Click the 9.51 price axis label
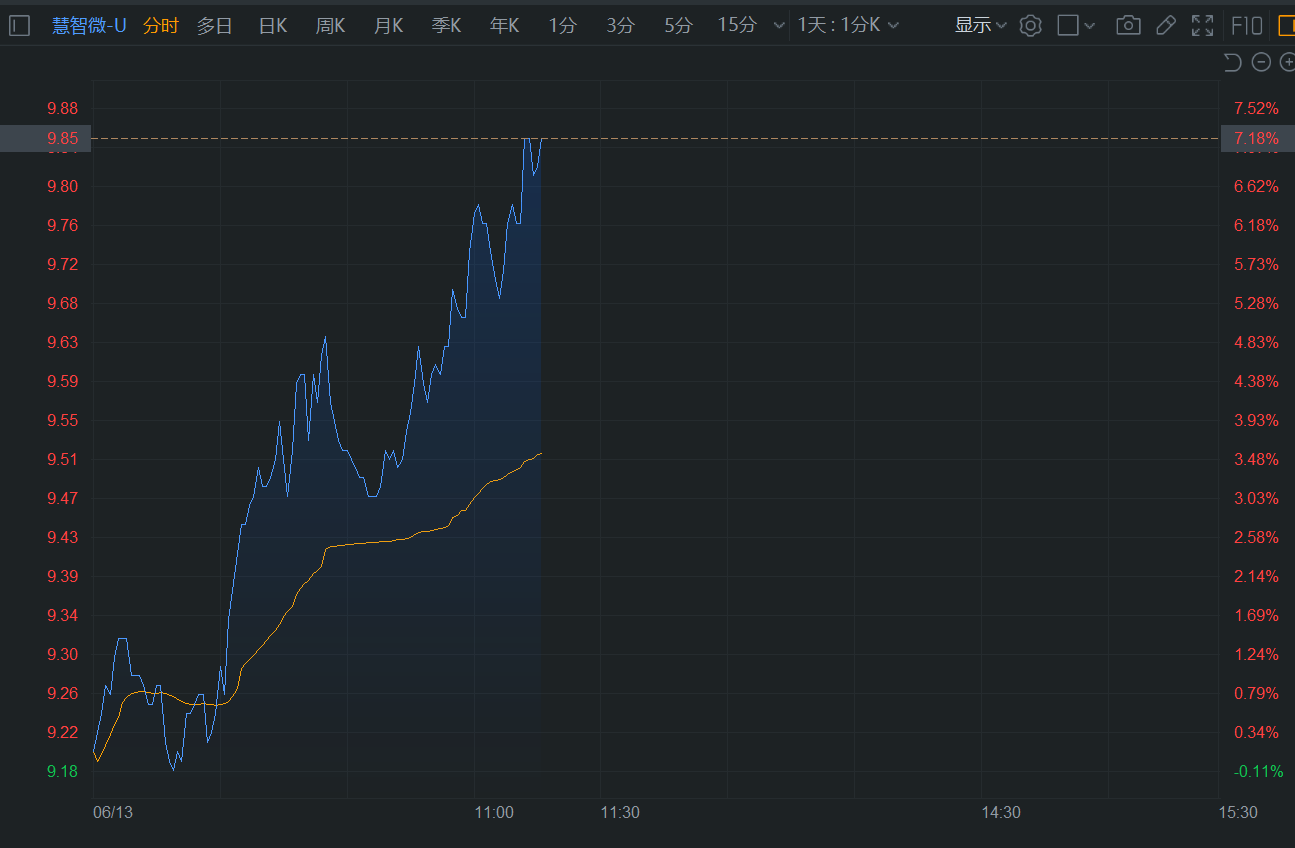The width and height of the screenshot is (1295, 848). (62, 459)
